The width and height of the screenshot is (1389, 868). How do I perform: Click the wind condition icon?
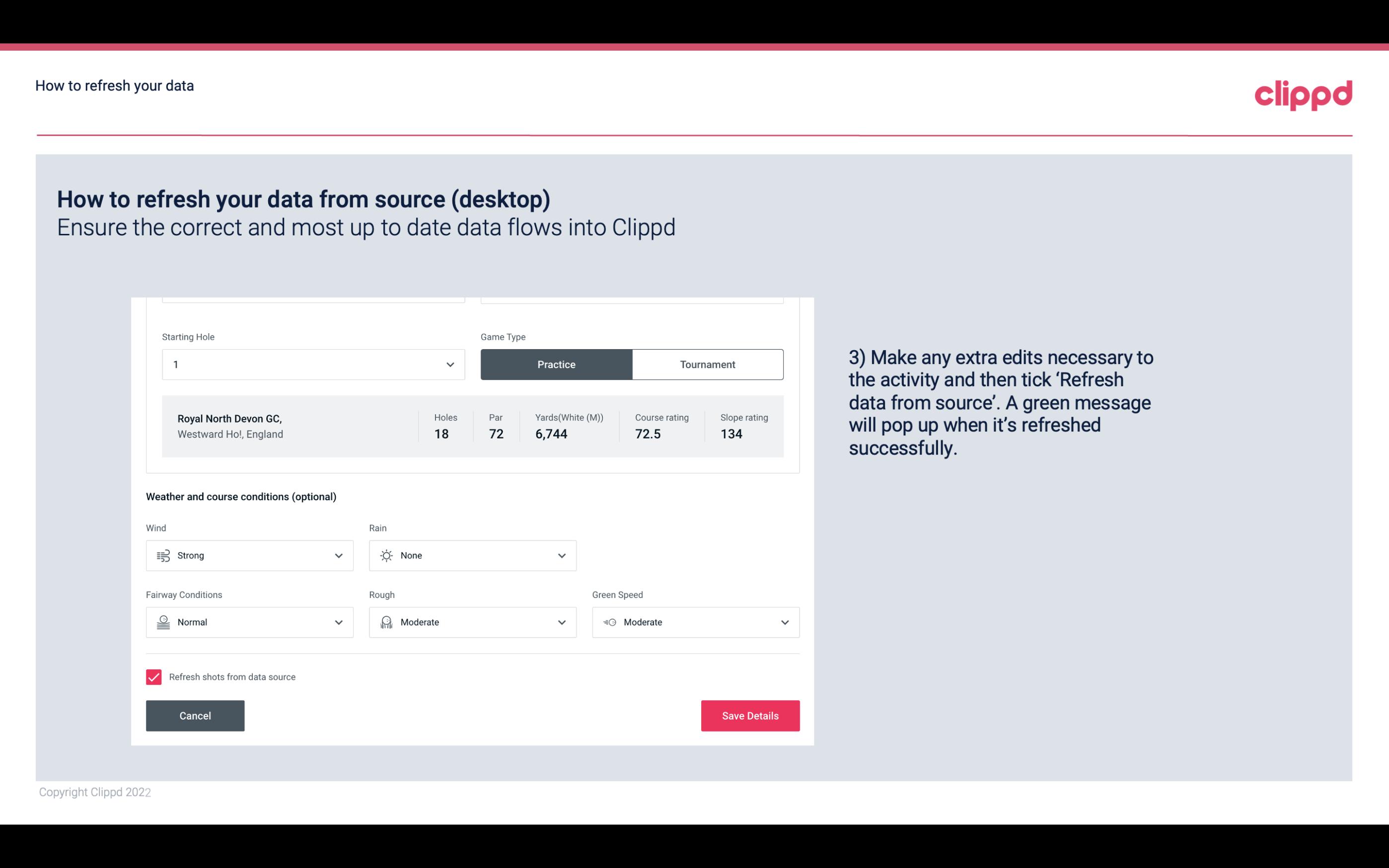tap(163, 555)
